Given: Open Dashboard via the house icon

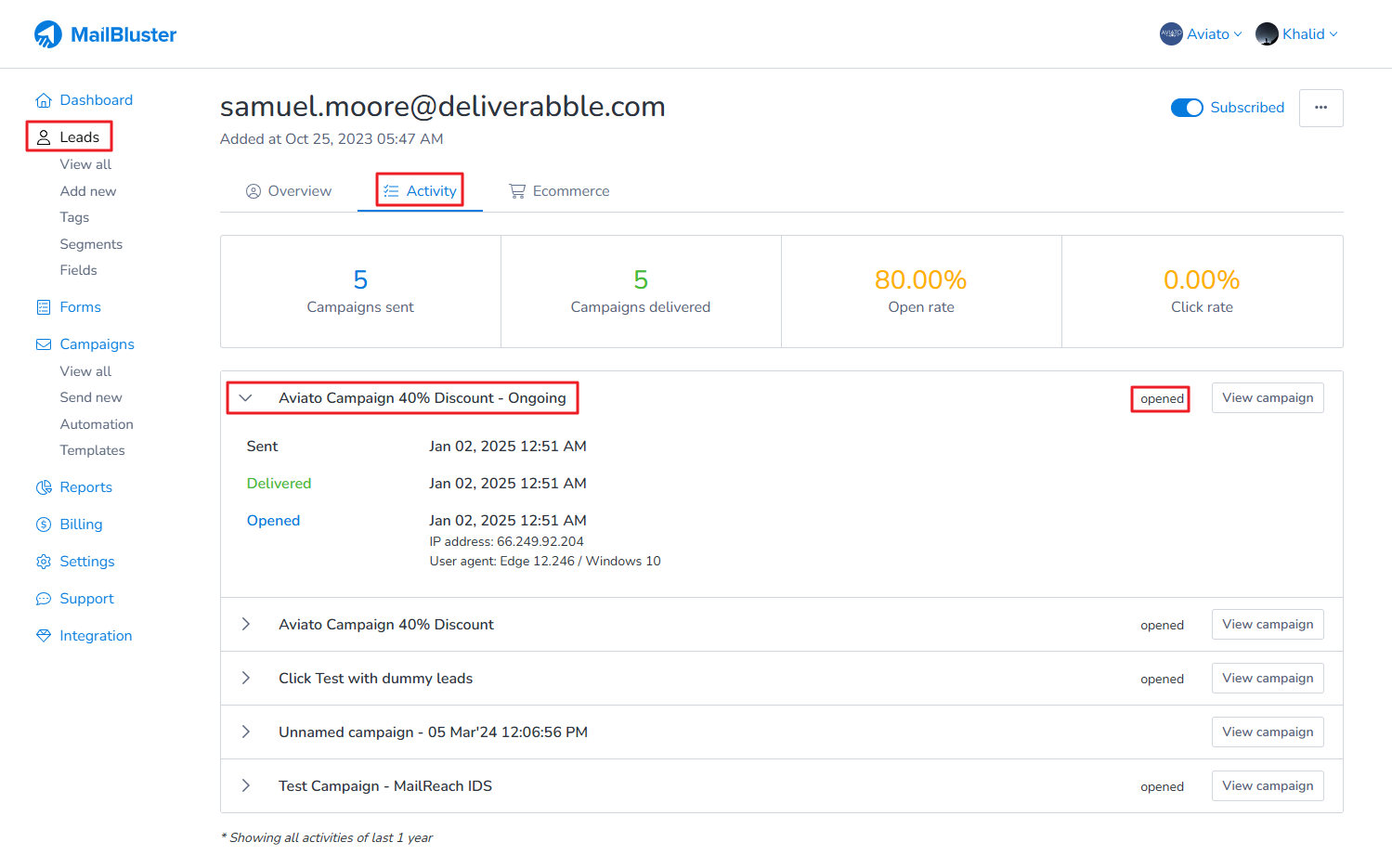Looking at the screenshot, I should (44, 100).
